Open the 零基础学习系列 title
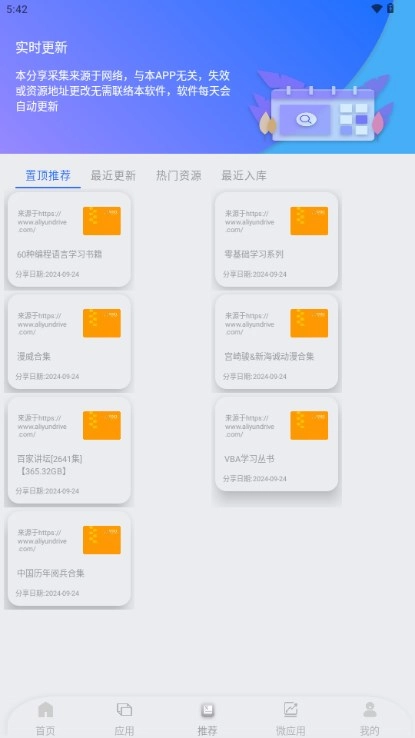Viewport: 415px width, 738px height. [x=254, y=255]
